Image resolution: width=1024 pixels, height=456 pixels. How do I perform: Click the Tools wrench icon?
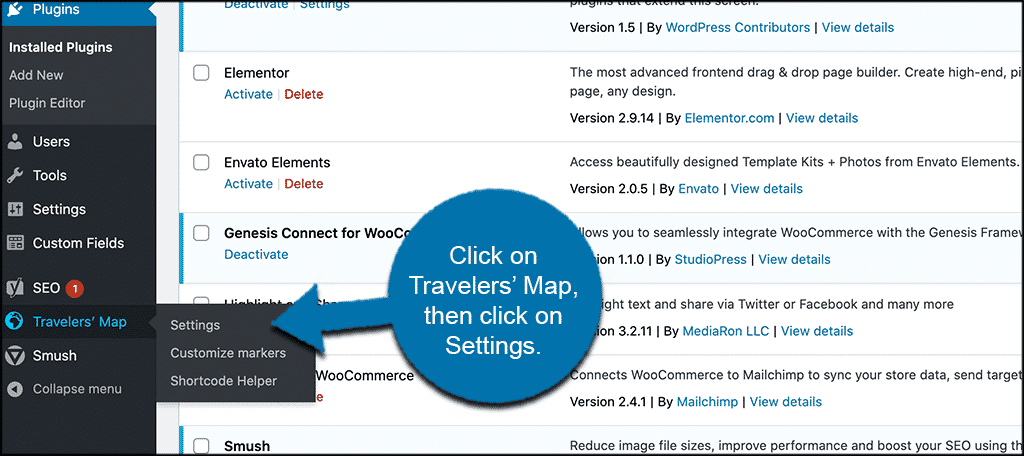tap(15, 176)
